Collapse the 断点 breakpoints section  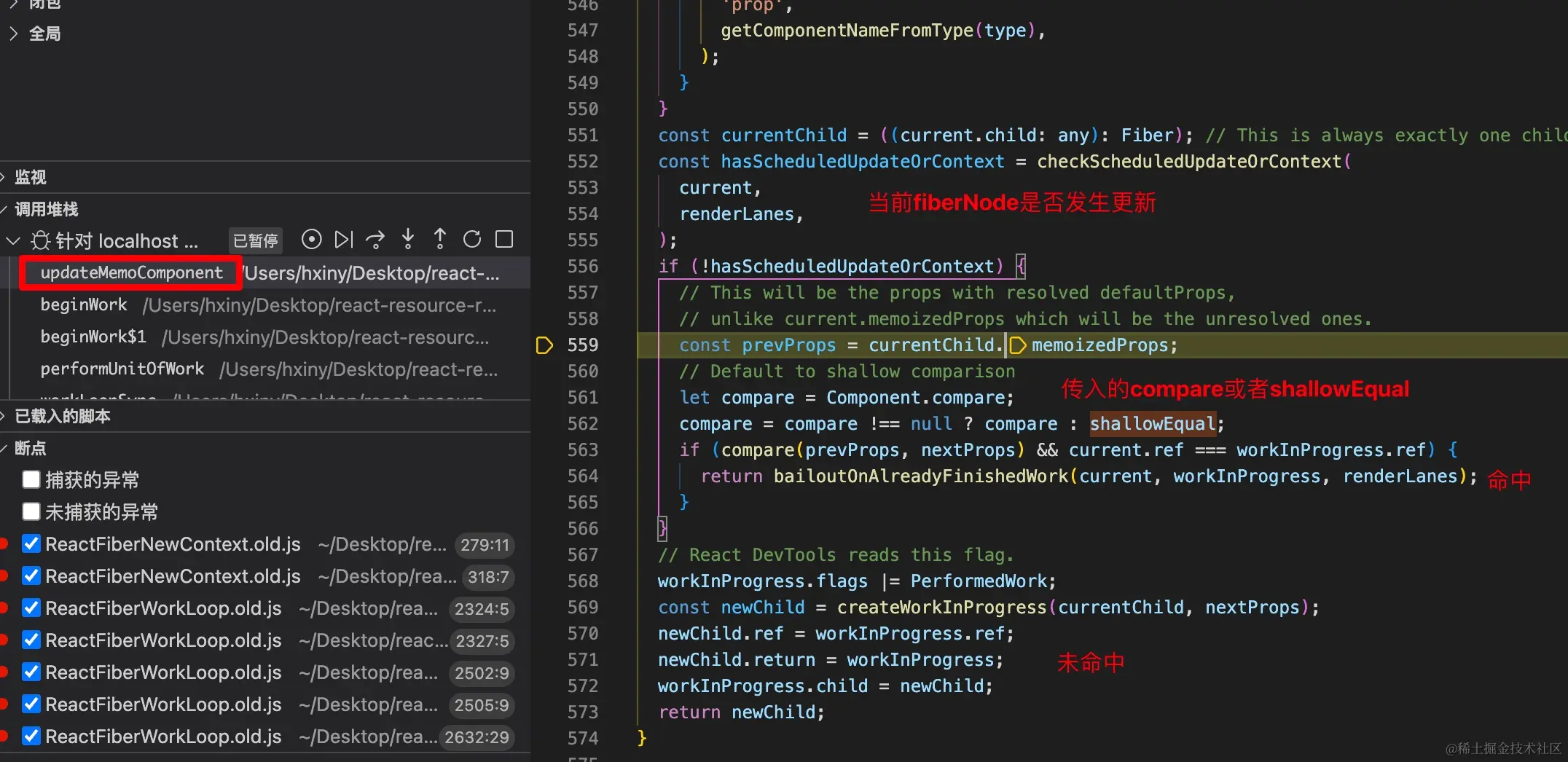point(4,448)
